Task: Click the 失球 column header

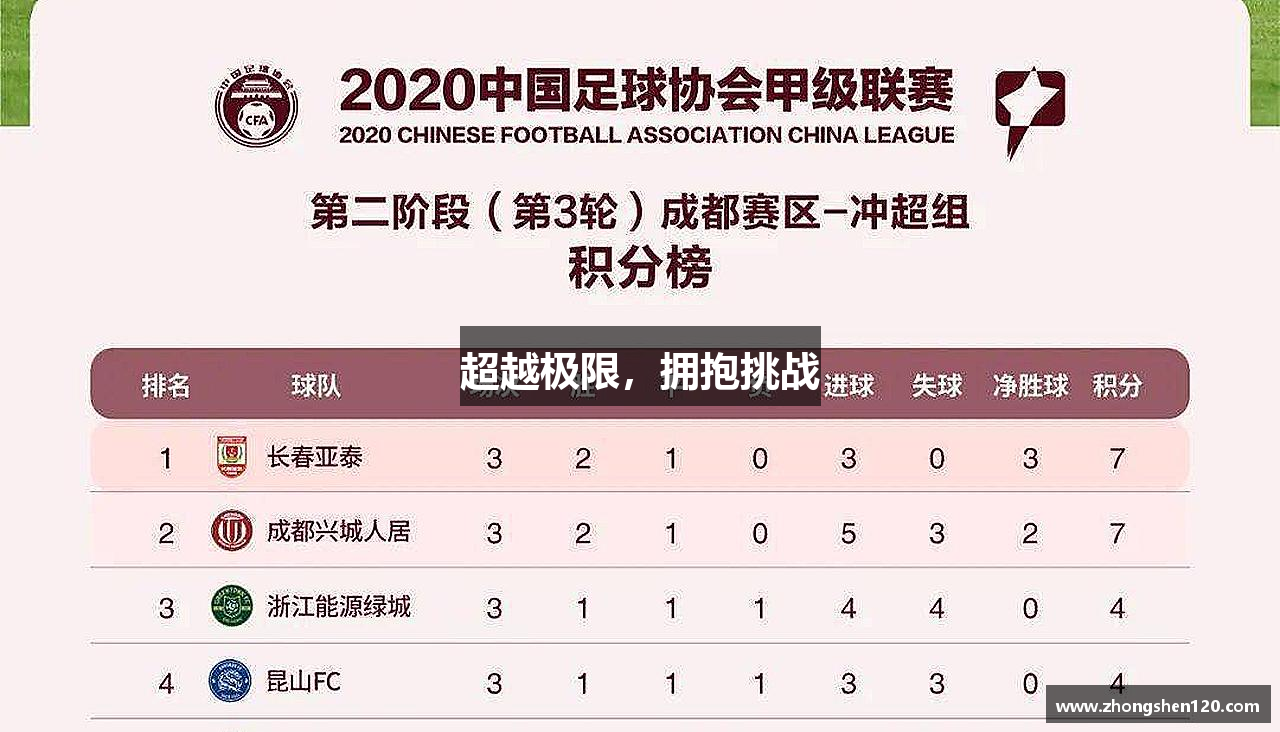Action: [x=937, y=385]
